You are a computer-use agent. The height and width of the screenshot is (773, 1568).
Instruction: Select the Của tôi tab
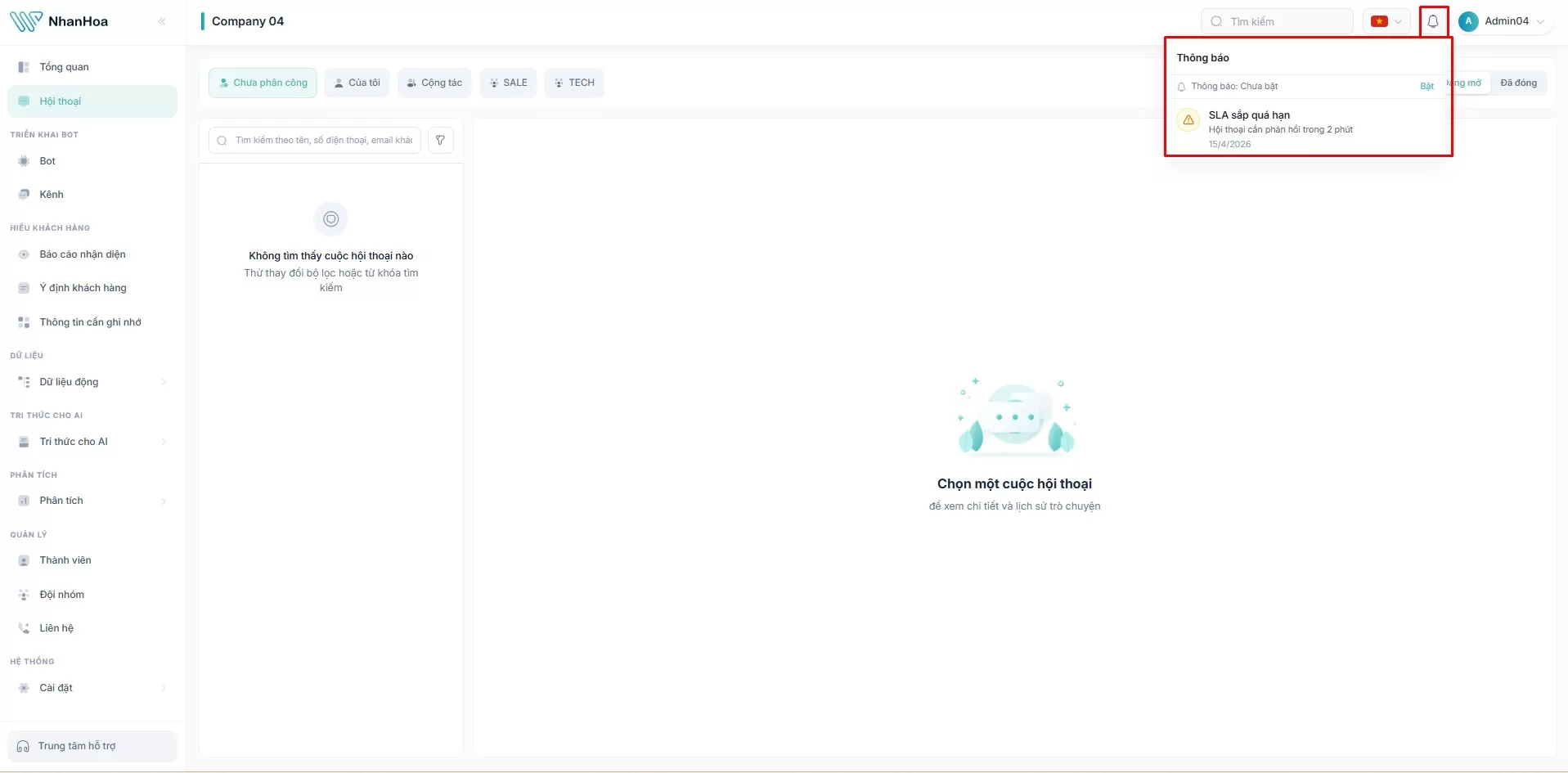tap(357, 83)
